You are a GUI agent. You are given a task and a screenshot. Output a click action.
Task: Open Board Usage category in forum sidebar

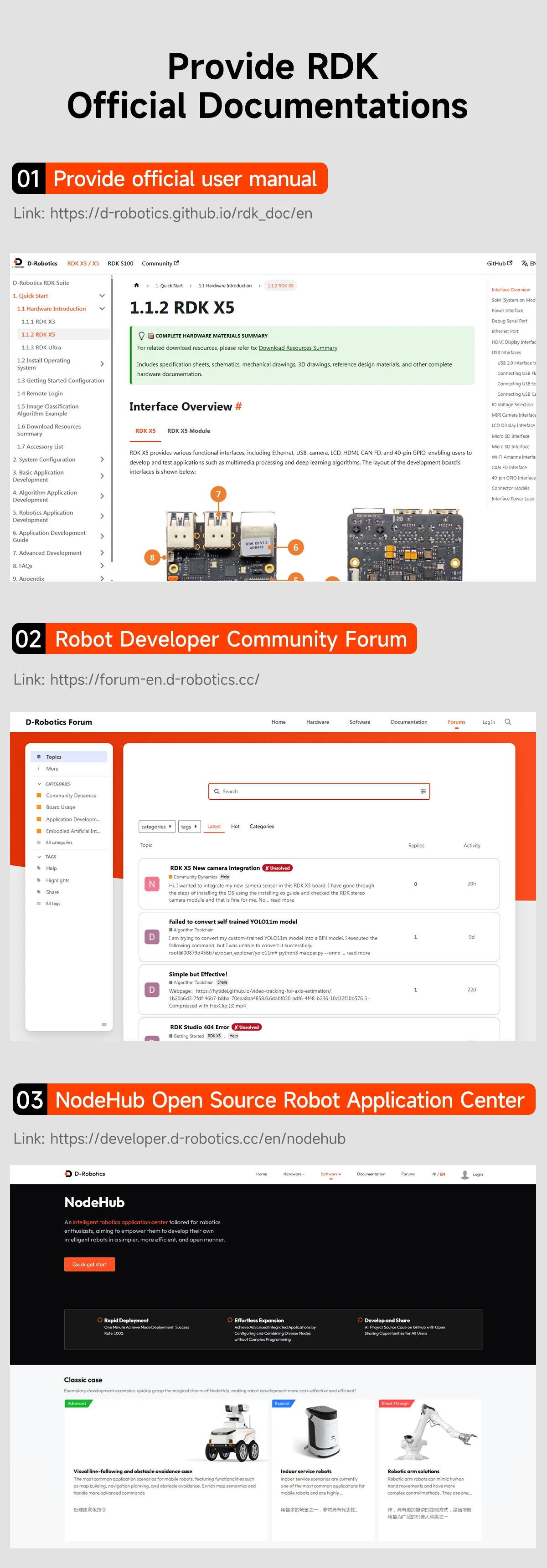[60, 807]
